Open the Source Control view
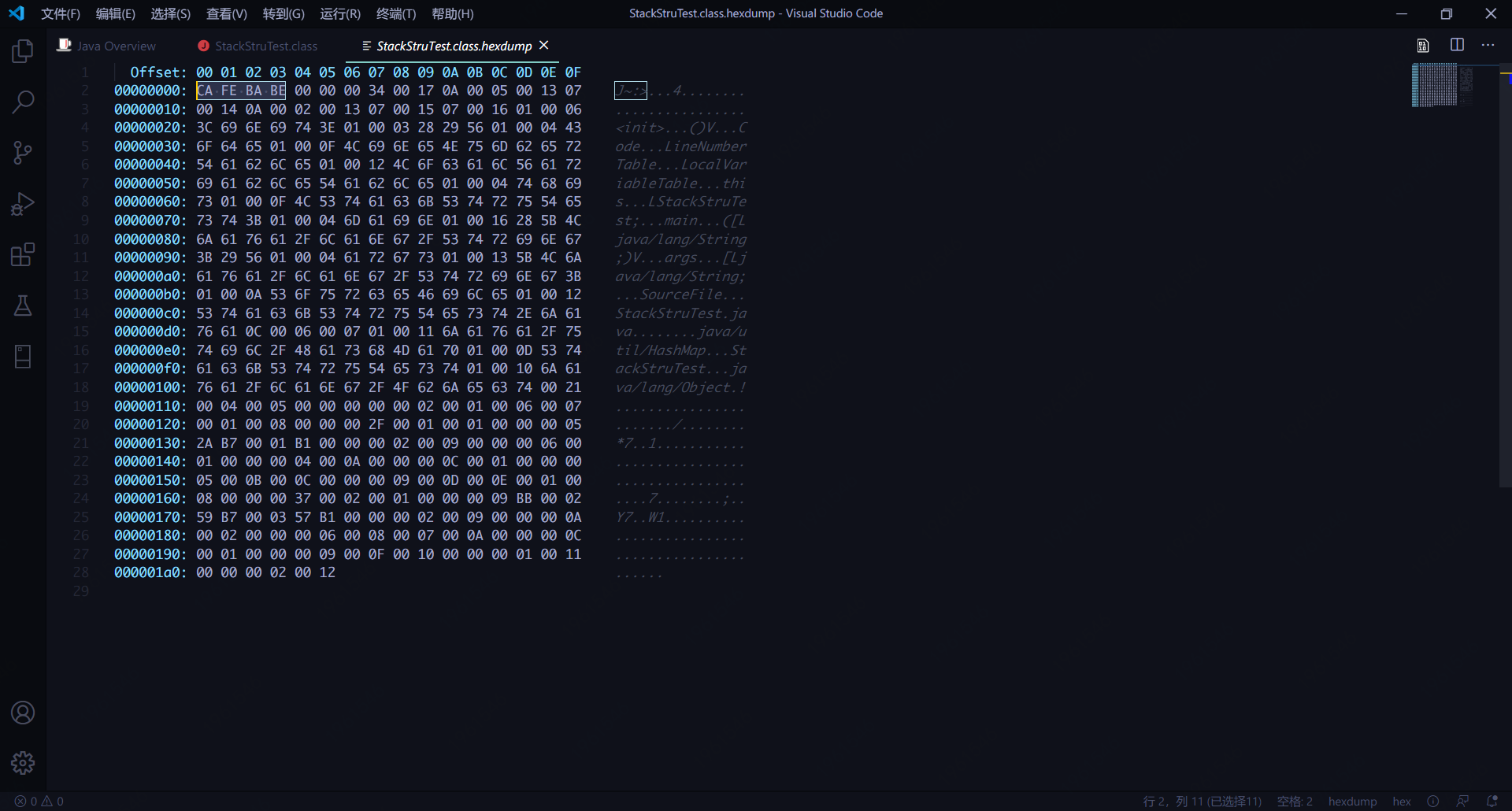The image size is (1512, 811). (23, 153)
